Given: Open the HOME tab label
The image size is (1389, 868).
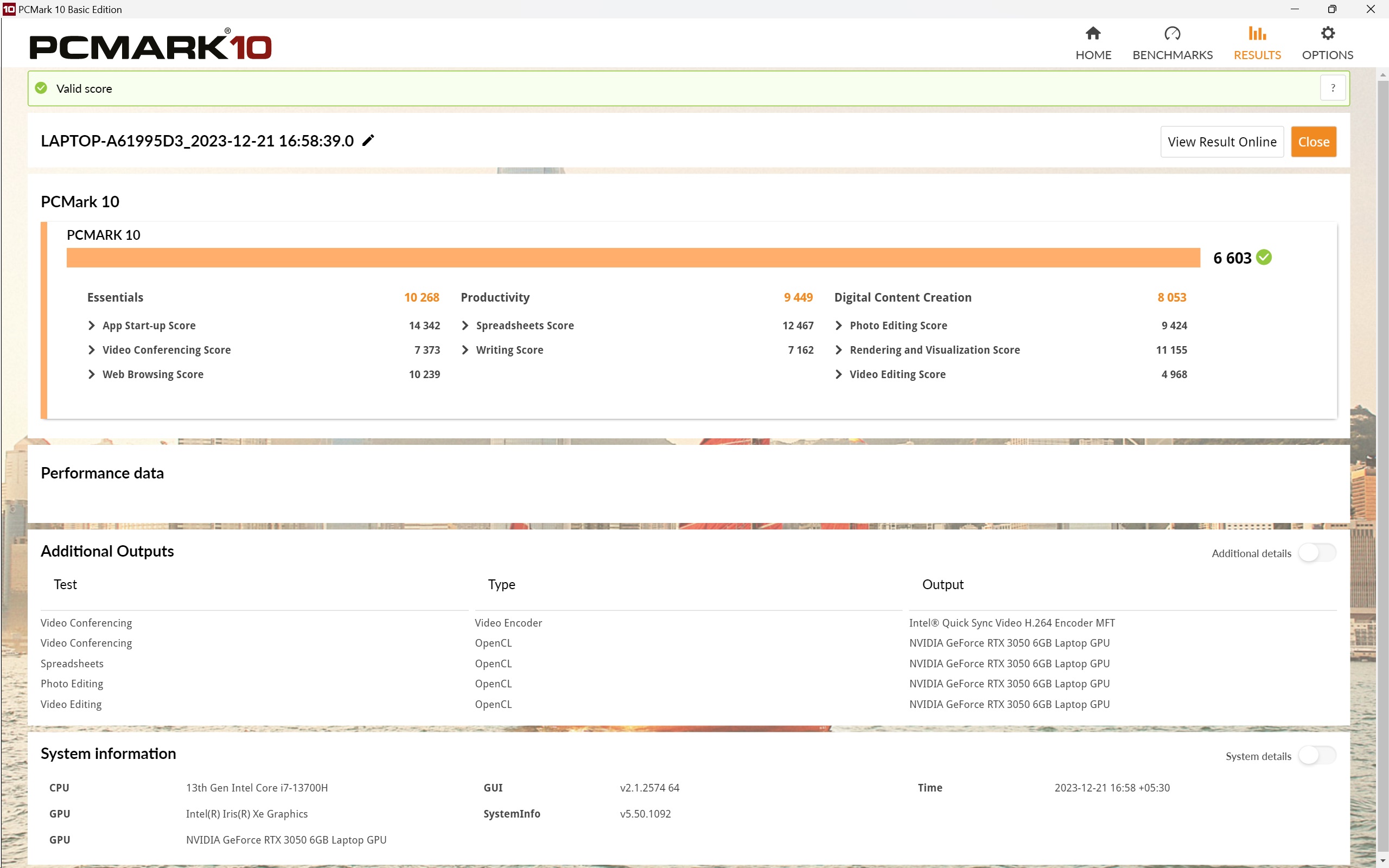Looking at the screenshot, I should (1093, 55).
